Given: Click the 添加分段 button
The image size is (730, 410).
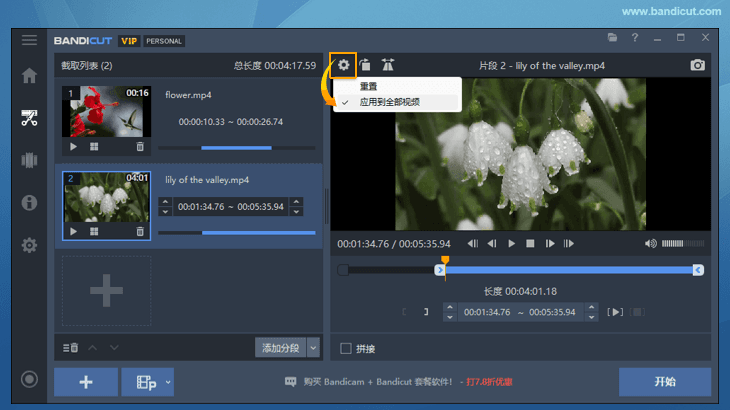Looking at the screenshot, I should coord(280,348).
